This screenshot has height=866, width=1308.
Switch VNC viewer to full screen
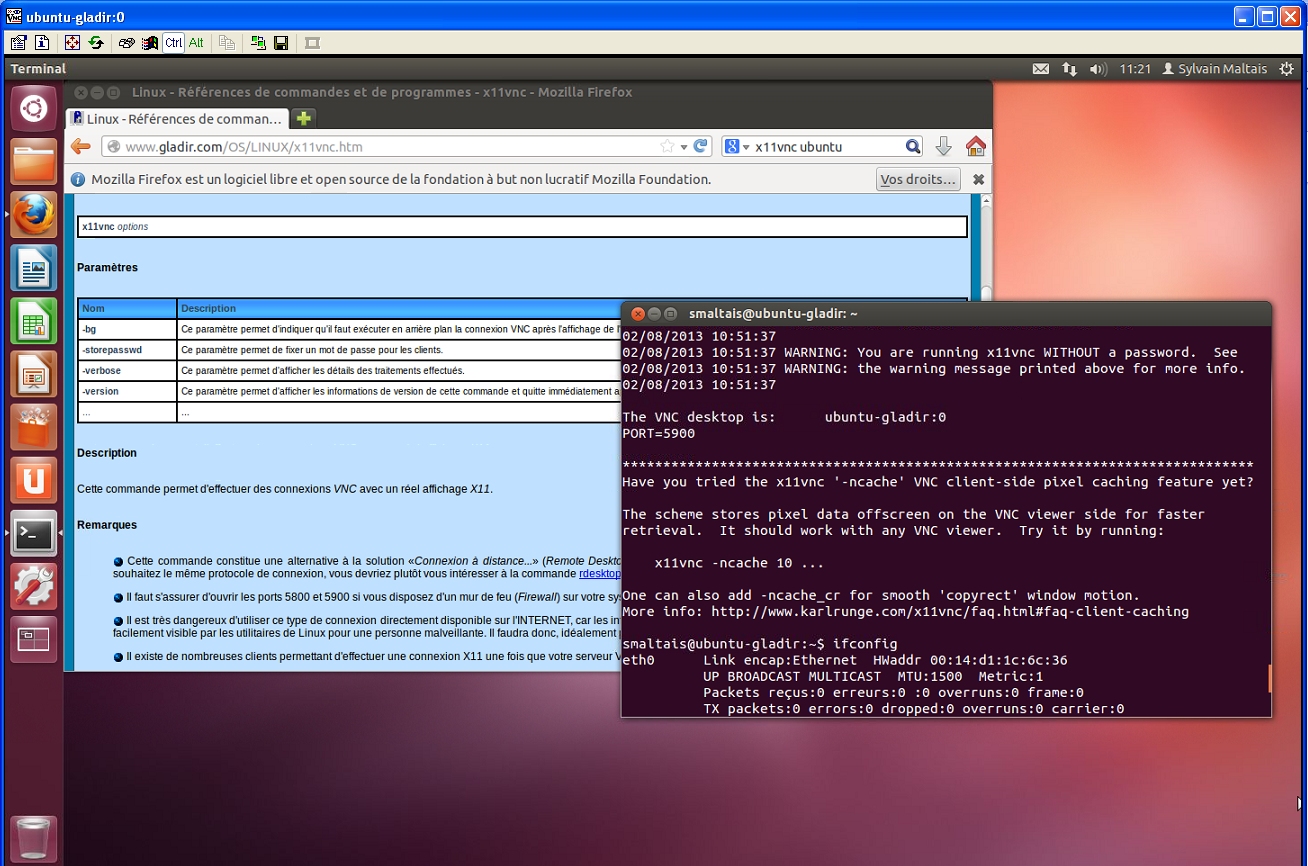pos(71,43)
